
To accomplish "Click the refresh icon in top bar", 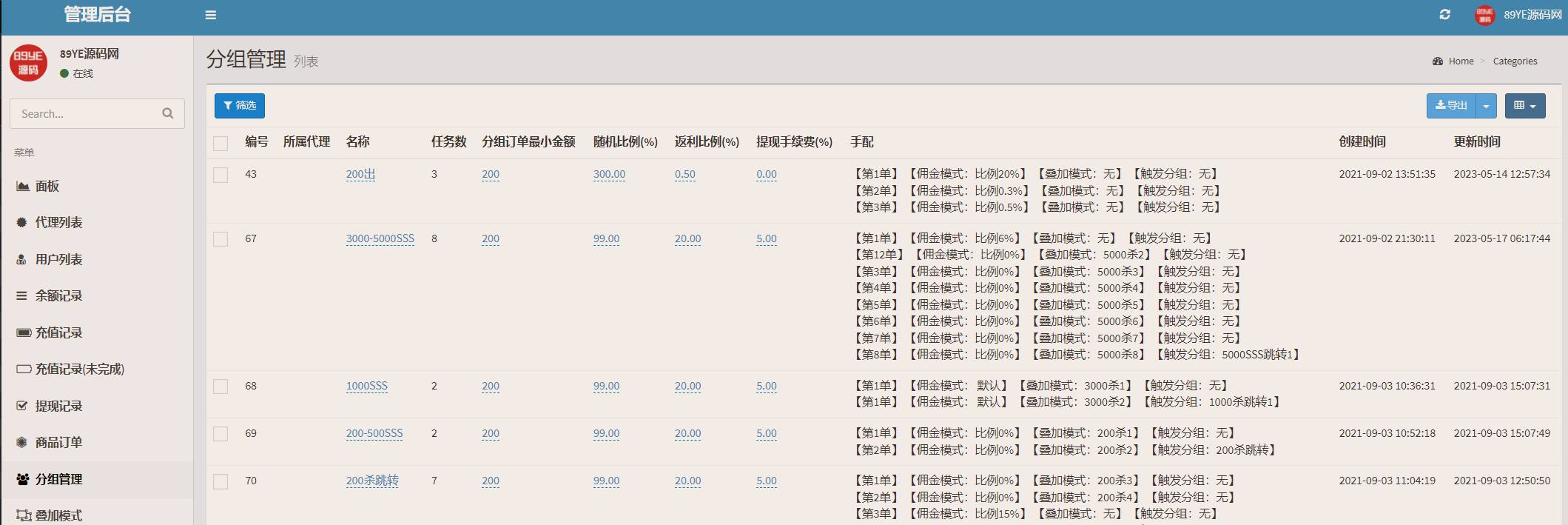I will point(1444,15).
